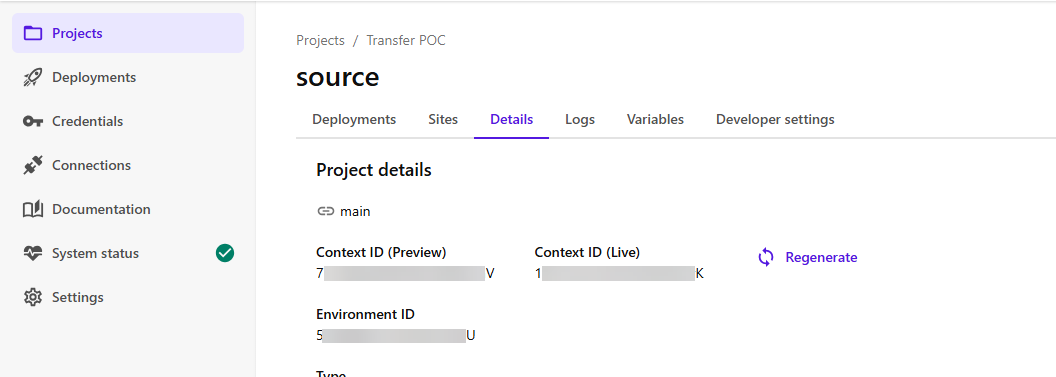Image resolution: width=1056 pixels, height=377 pixels.
Task: Click the Context ID (Preview) label
Action: click(x=381, y=252)
